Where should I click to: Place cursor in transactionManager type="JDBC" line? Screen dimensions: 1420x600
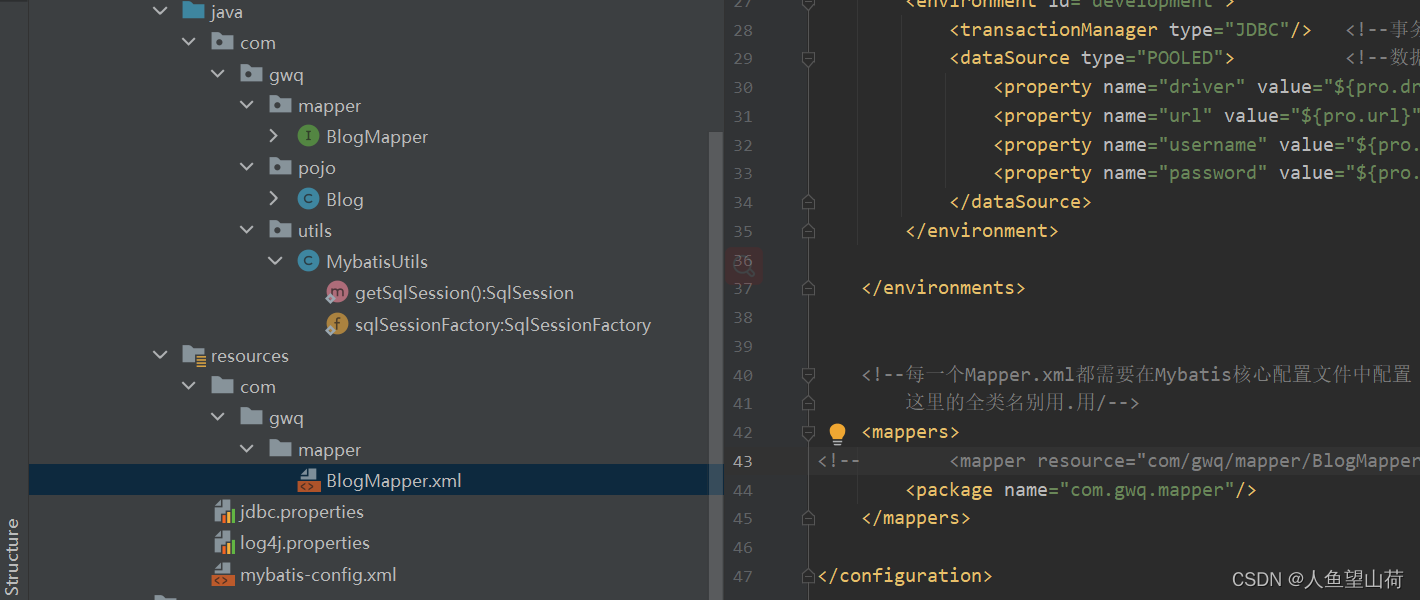[1130, 30]
